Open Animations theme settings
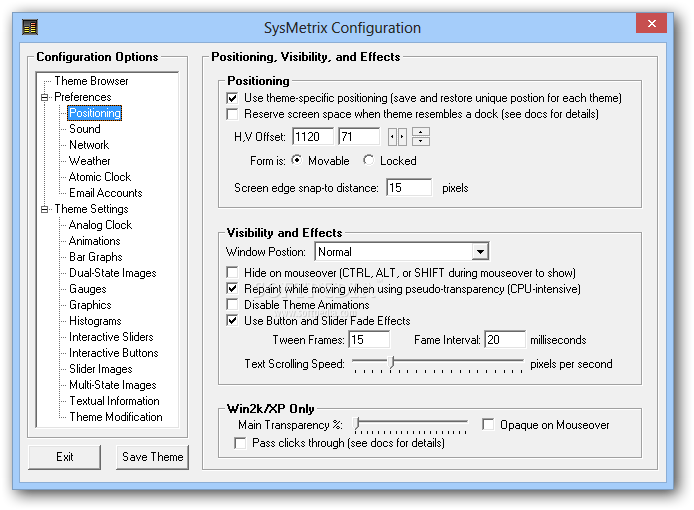The width and height of the screenshot is (694, 510). click(94, 241)
